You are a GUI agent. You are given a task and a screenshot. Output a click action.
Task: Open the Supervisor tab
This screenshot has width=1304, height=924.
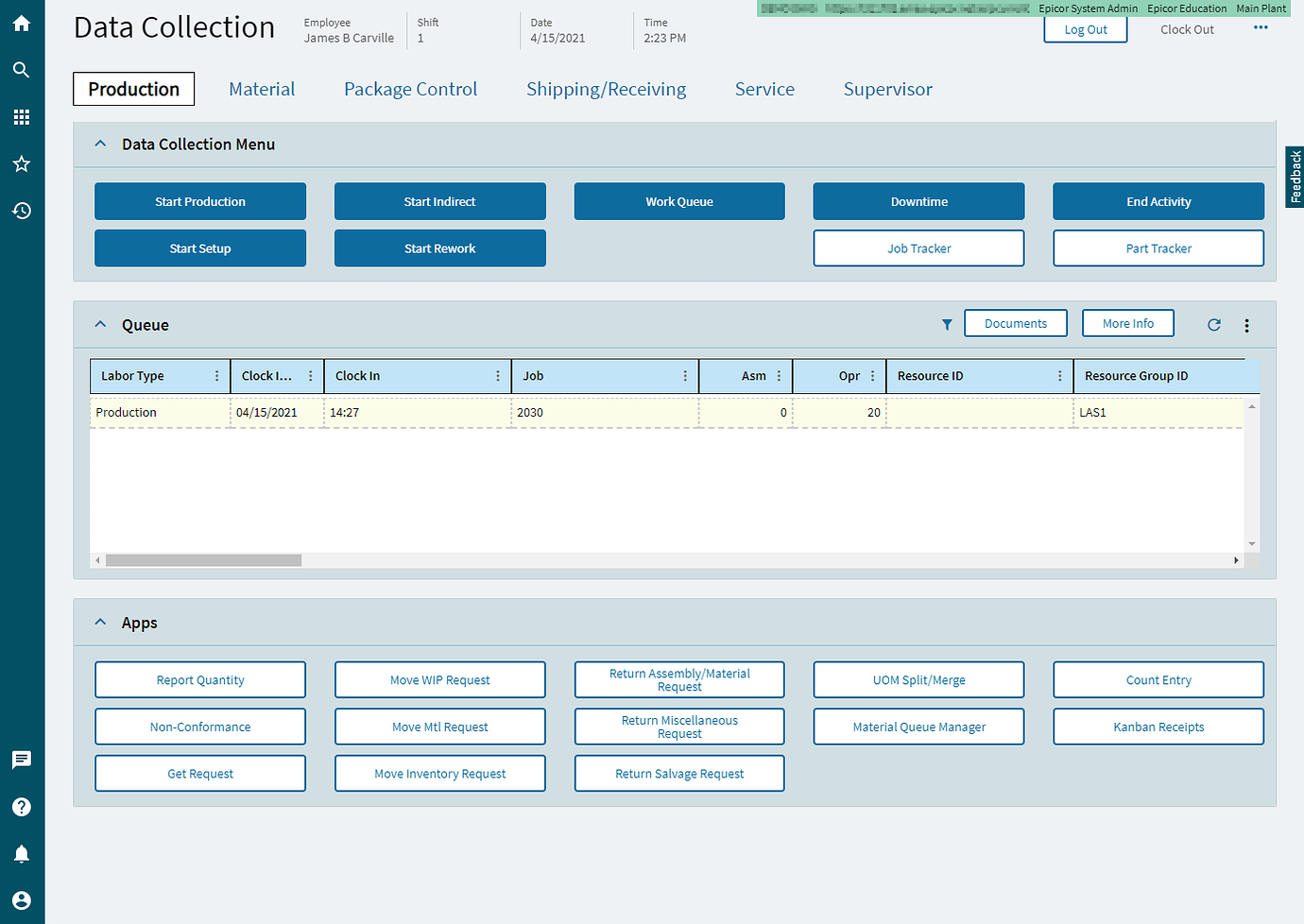tap(887, 88)
